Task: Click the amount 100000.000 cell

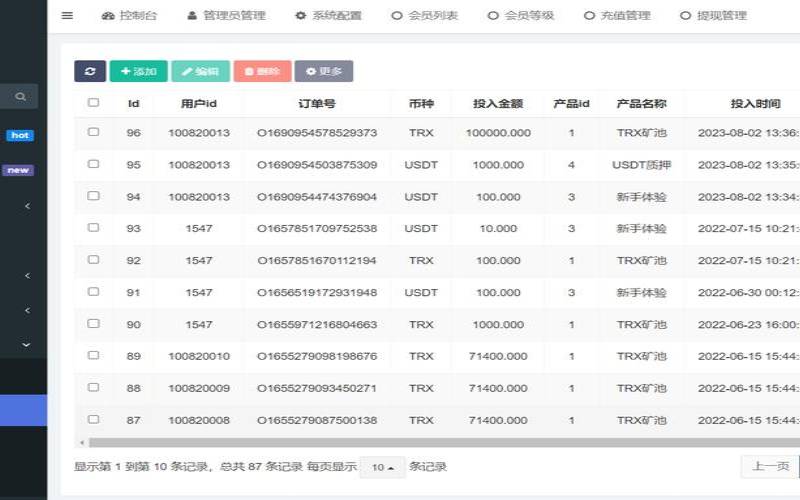Action: [498, 133]
